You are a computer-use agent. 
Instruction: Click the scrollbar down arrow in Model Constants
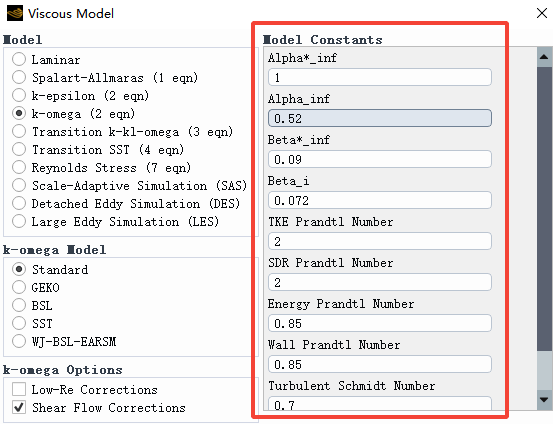(544, 400)
